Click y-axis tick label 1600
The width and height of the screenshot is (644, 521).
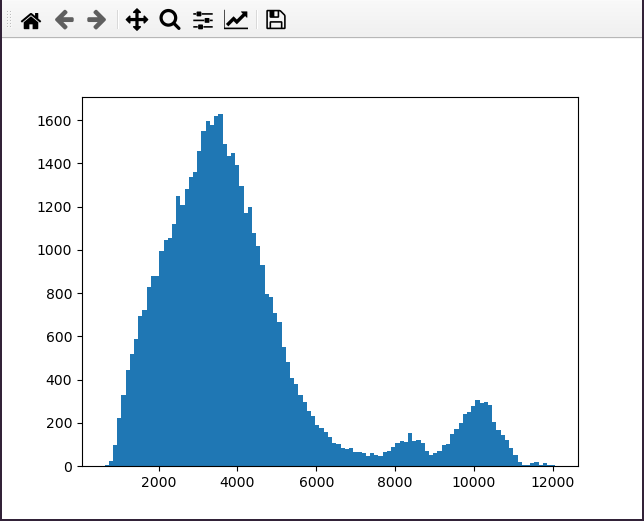click(x=54, y=121)
